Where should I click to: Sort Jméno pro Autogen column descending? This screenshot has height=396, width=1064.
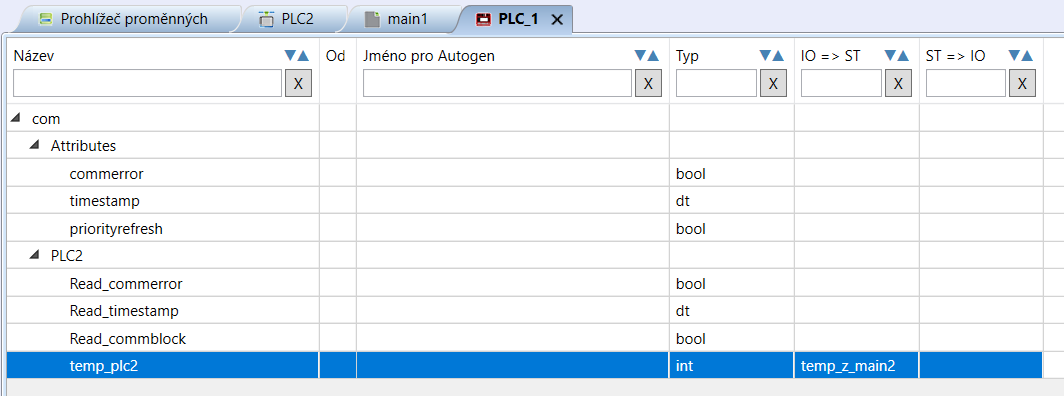[x=640, y=56]
